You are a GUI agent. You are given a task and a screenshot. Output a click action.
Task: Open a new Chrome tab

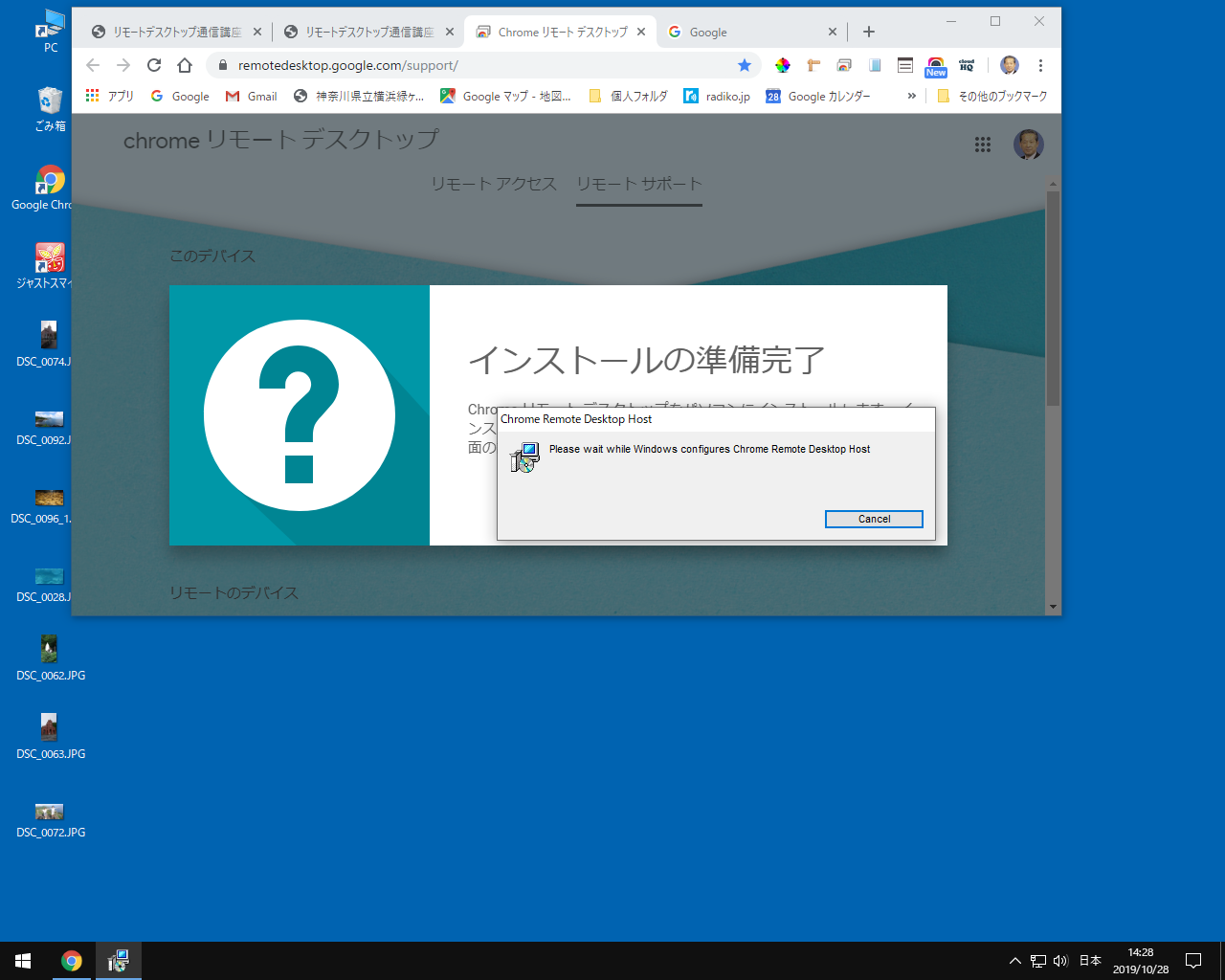[x=869, y=32]
